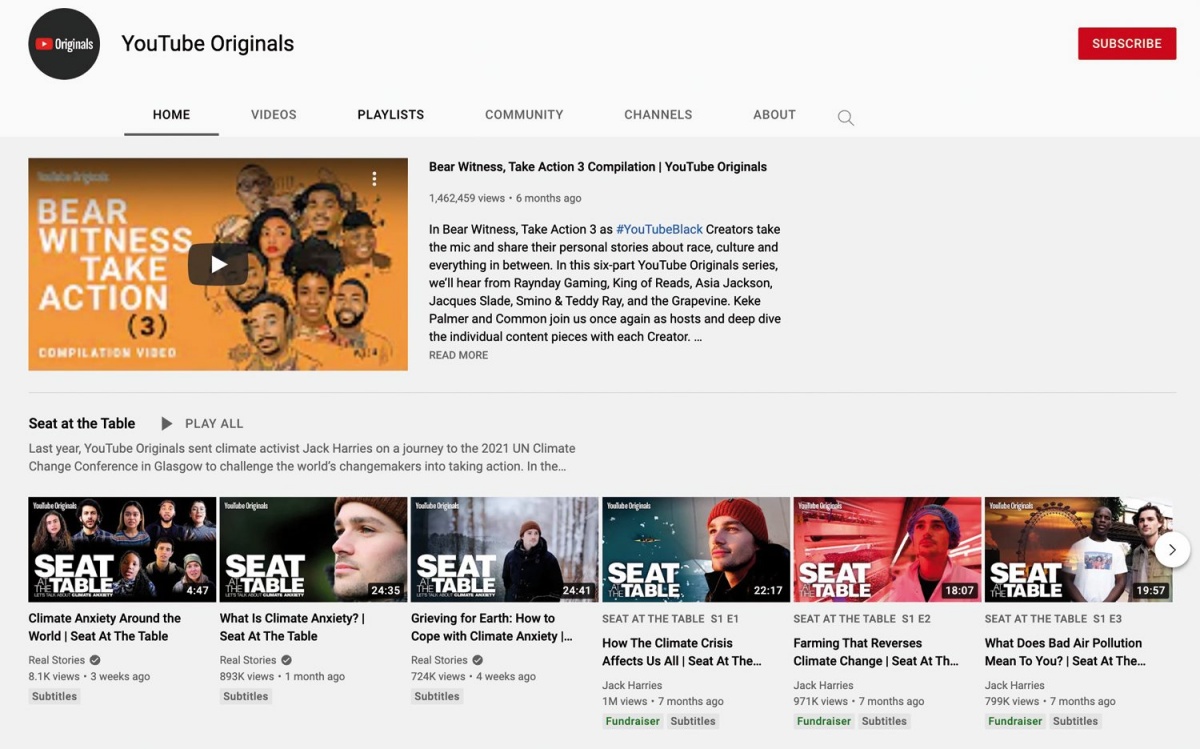Click the 971K views, 7 months ago text
This screenshot has height=749, width=1200.
(x=859, y=701)
